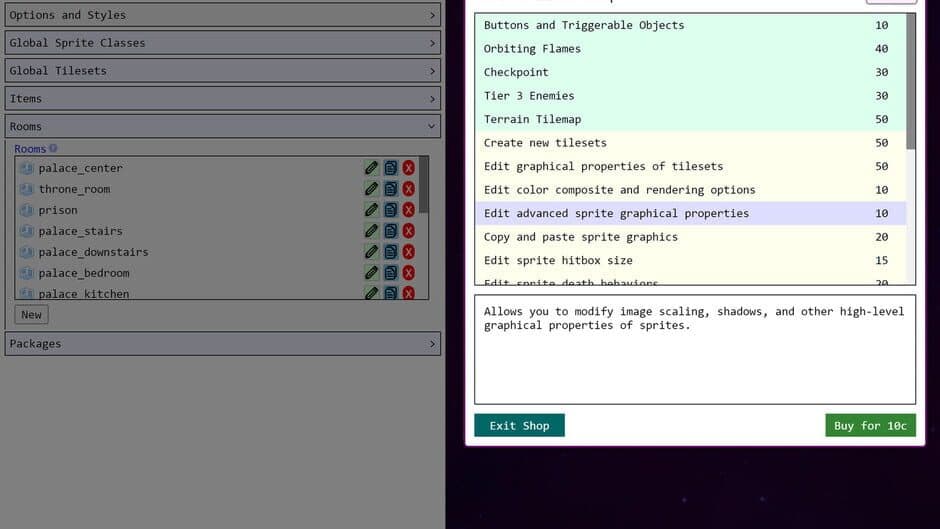Expand the Global Sprite Classes section
Image resolution: width=940 pixels, height=529 pixels.
[x=222, y=43]
